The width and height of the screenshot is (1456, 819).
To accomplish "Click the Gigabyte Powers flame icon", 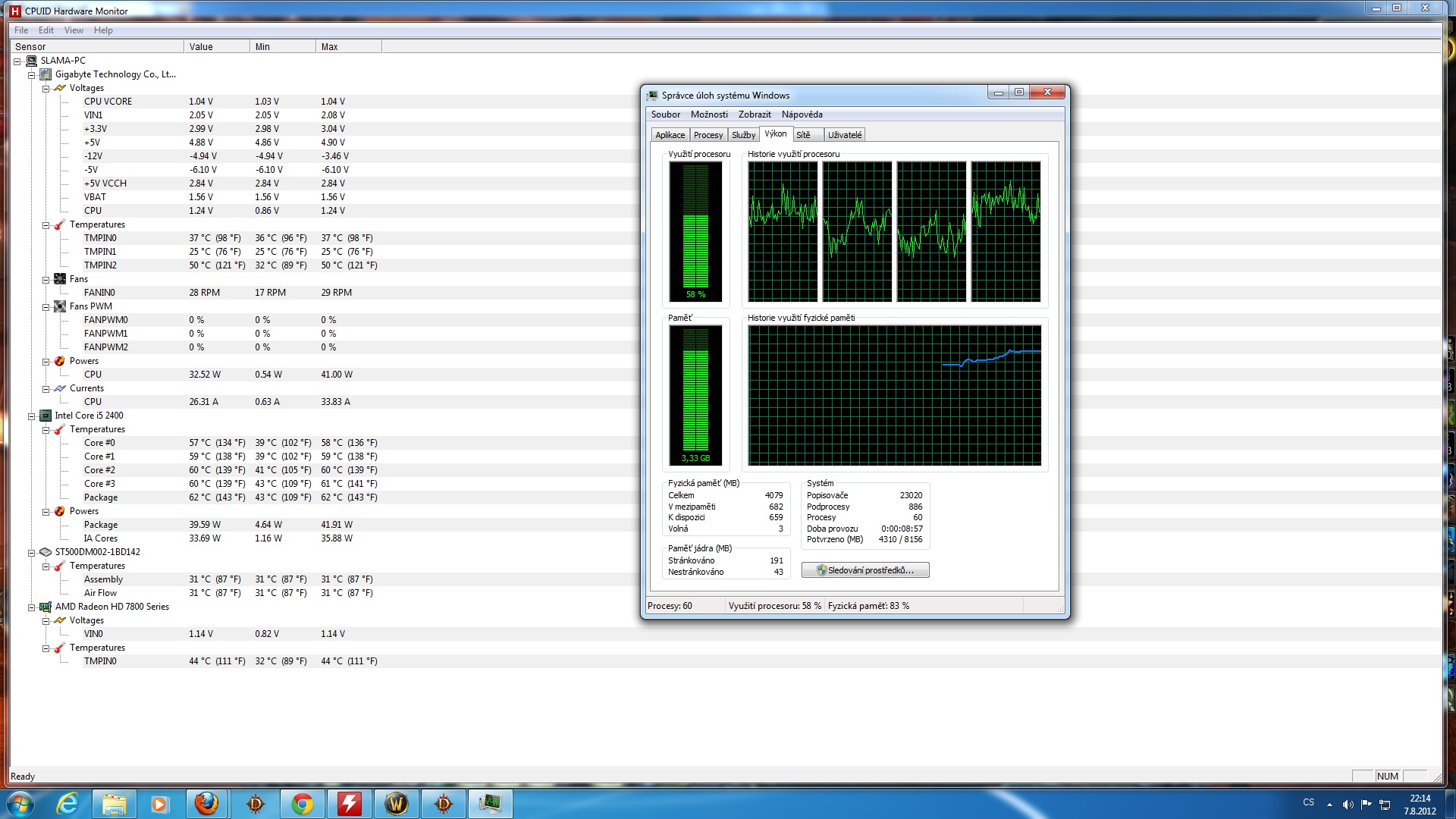I will point(60,361).
